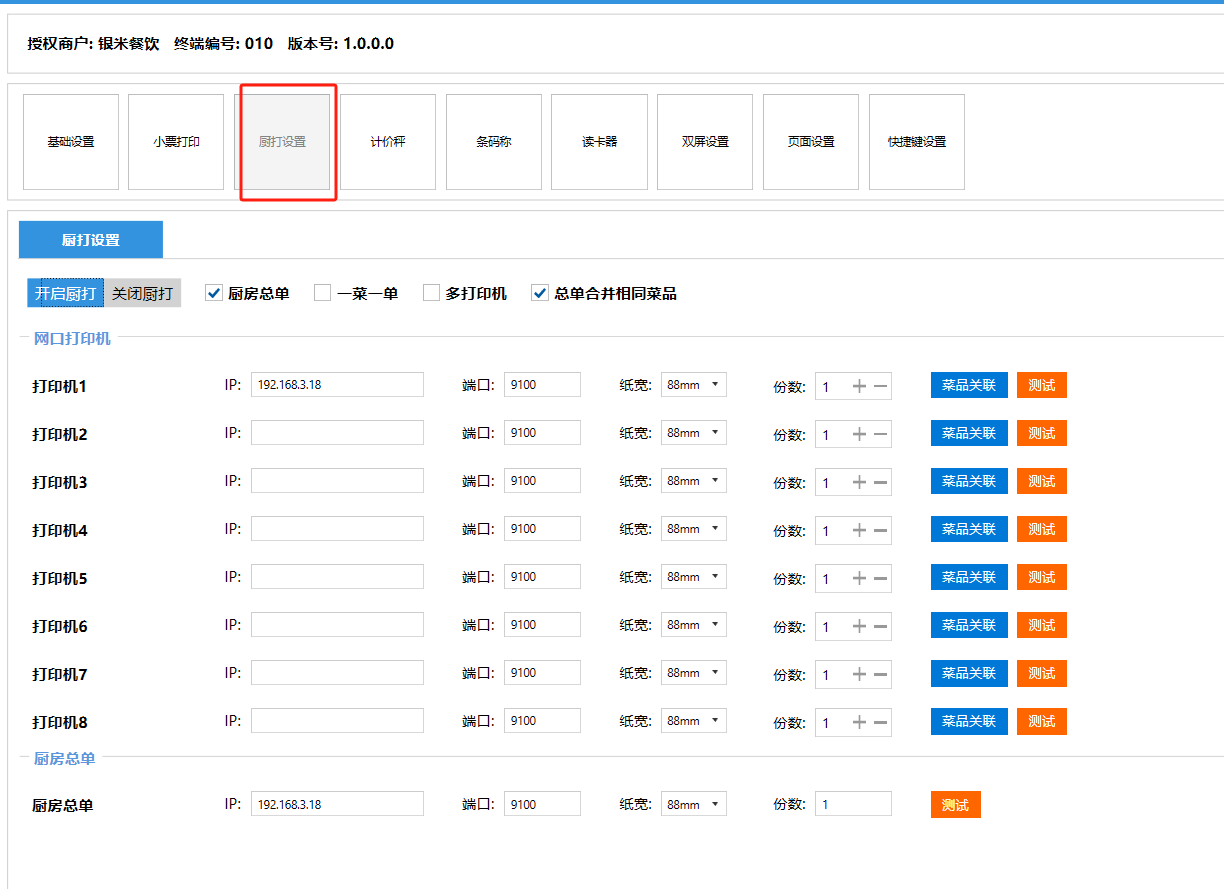Image resolution: width=1224 pixels, height=889 pixels.
Task: Click plus icon for 打印机1 copies
Action: [859, 386]
